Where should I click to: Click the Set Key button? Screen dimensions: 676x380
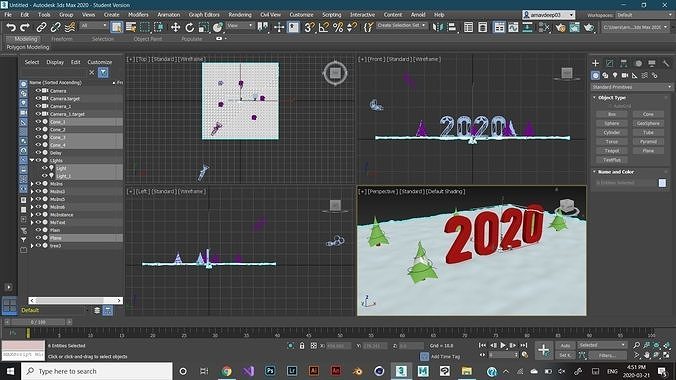point(565,355)
